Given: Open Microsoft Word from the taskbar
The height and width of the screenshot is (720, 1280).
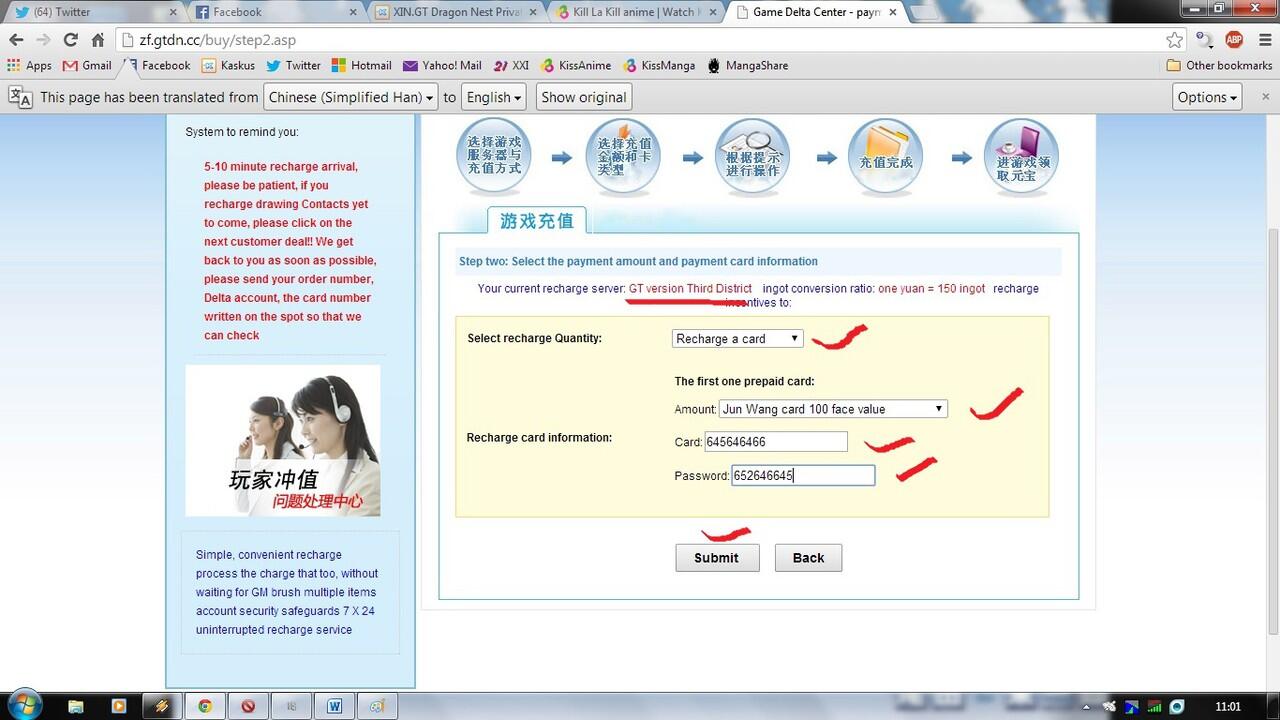Looking at the screenshot, I should 335,705.
